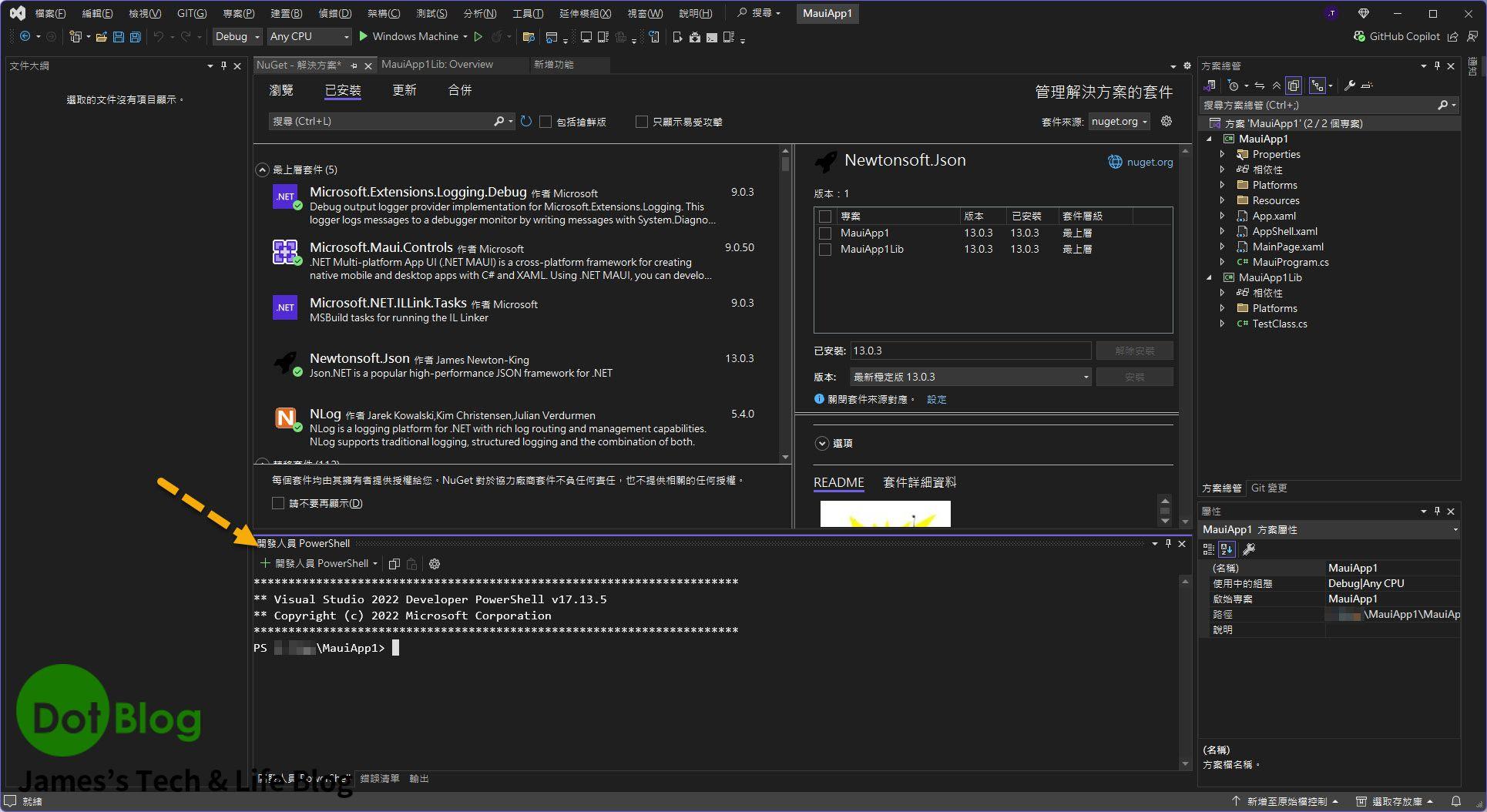
Task: Switch to the Browse tab in NuGet
Action: click(x=281, y=90)
